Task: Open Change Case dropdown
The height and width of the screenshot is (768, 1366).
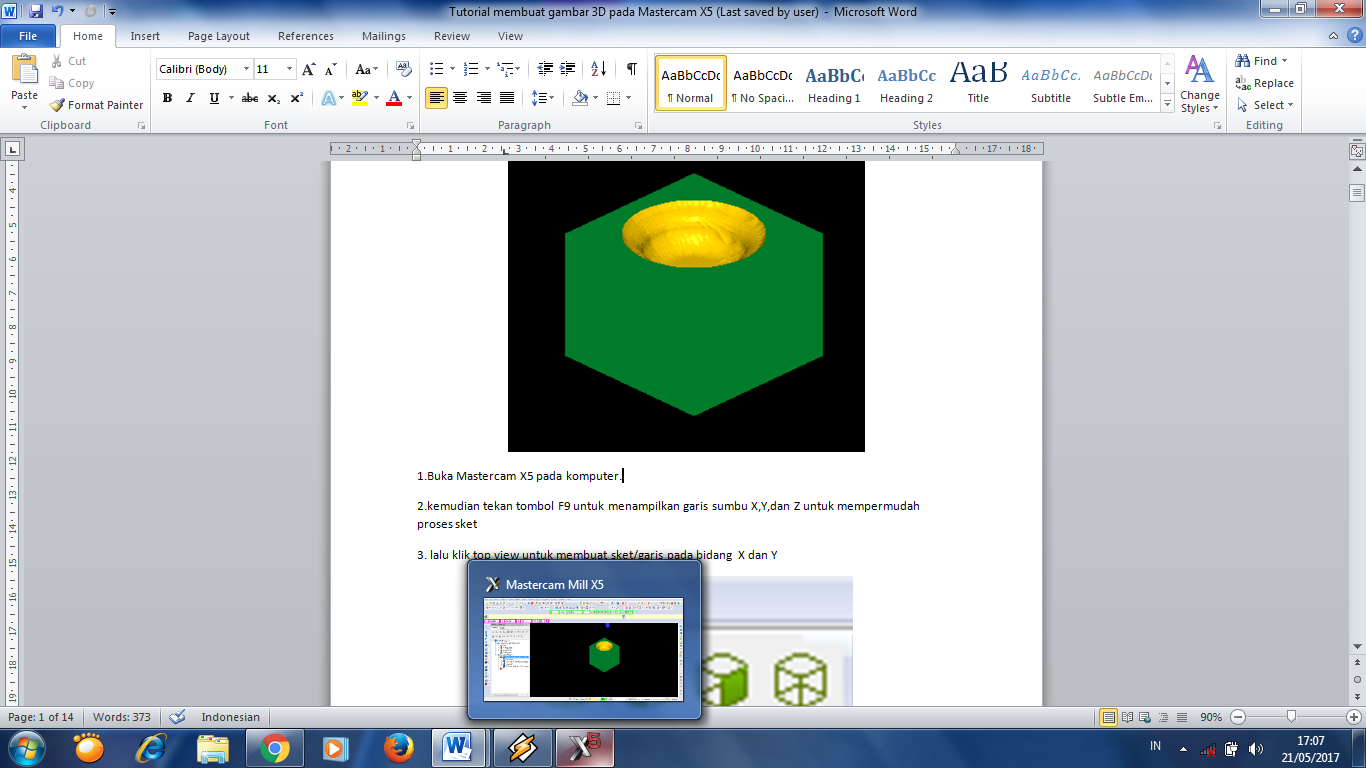Action: click(366, 69)
